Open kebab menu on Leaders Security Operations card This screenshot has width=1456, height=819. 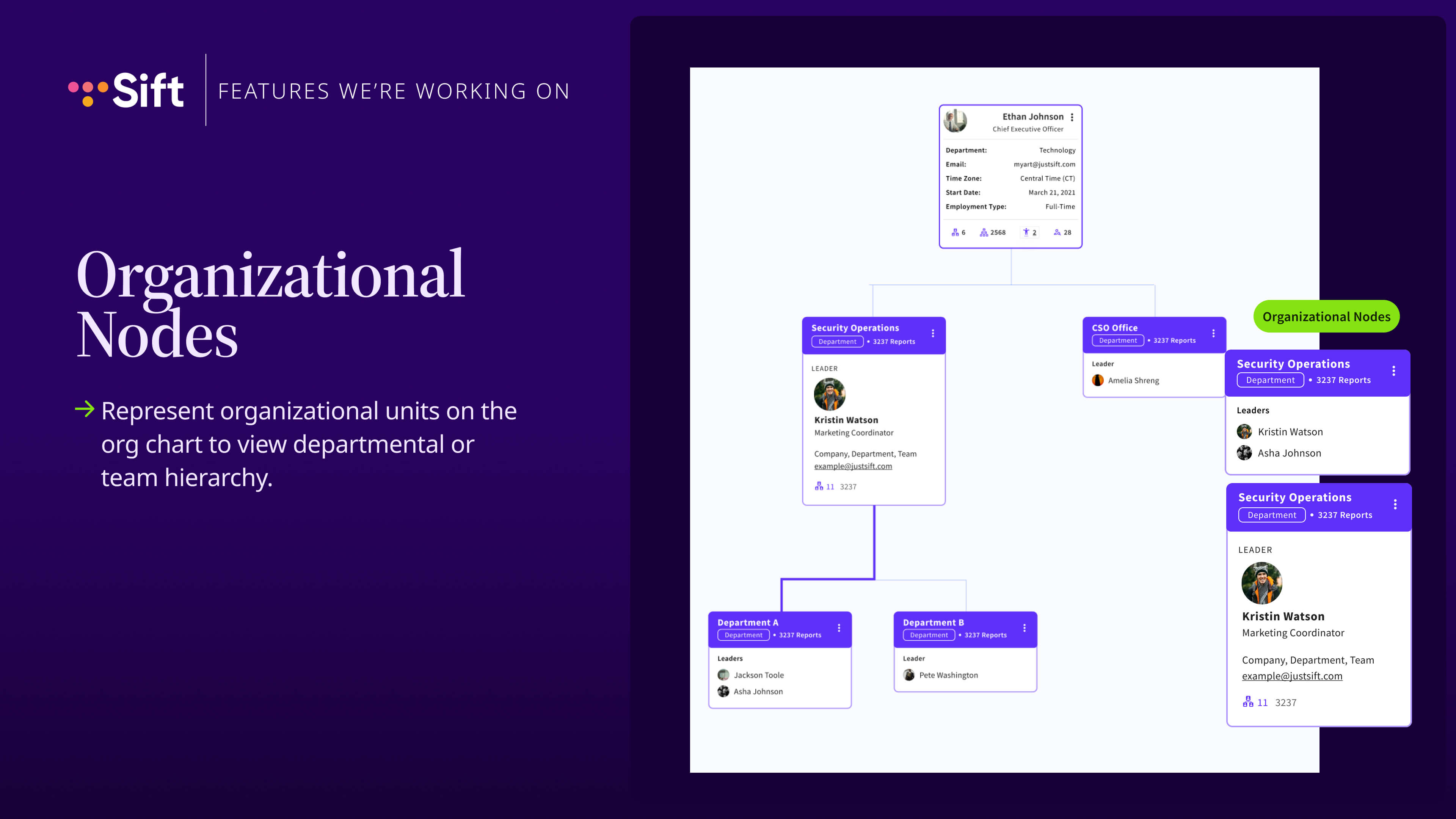click(x=1393, y=371)
